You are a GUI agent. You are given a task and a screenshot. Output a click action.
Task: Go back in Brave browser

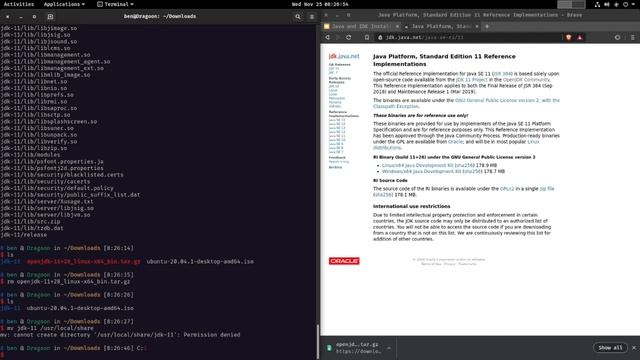327,38
